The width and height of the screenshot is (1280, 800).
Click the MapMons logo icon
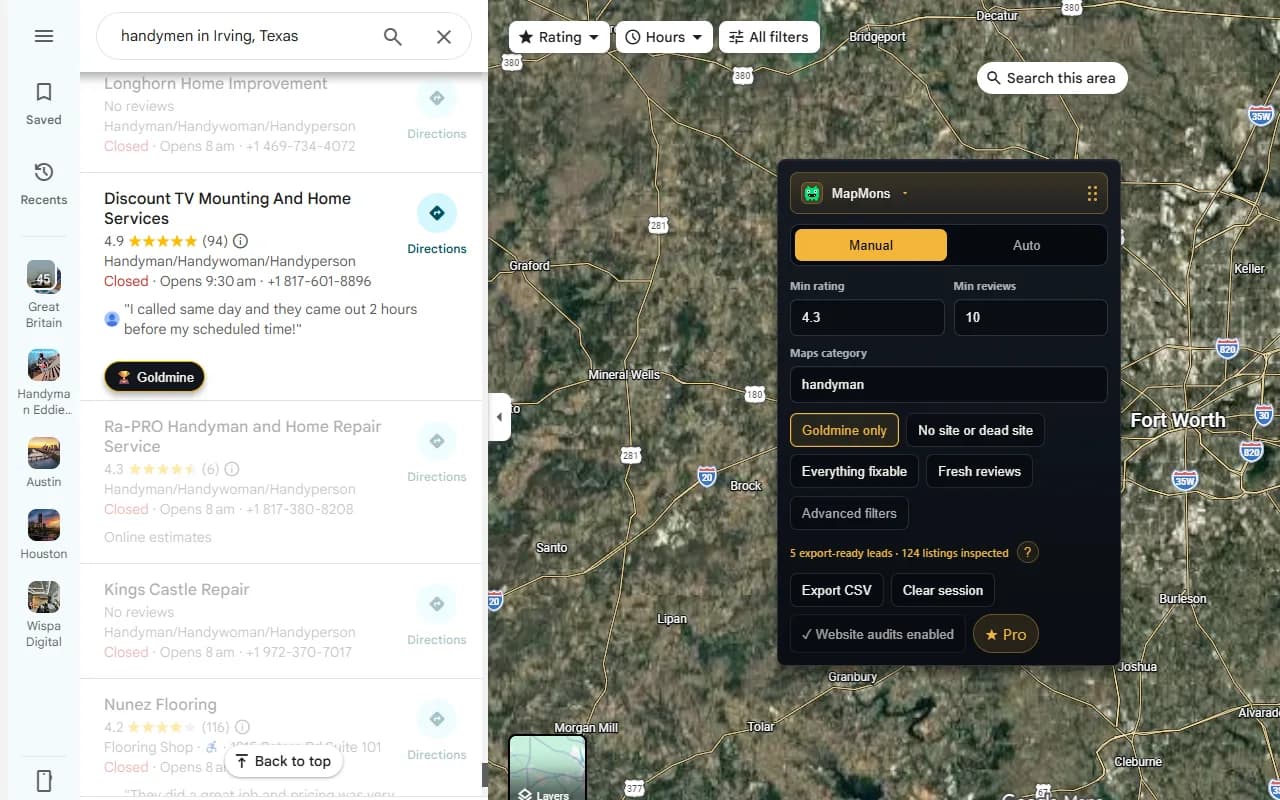(812, 193)
